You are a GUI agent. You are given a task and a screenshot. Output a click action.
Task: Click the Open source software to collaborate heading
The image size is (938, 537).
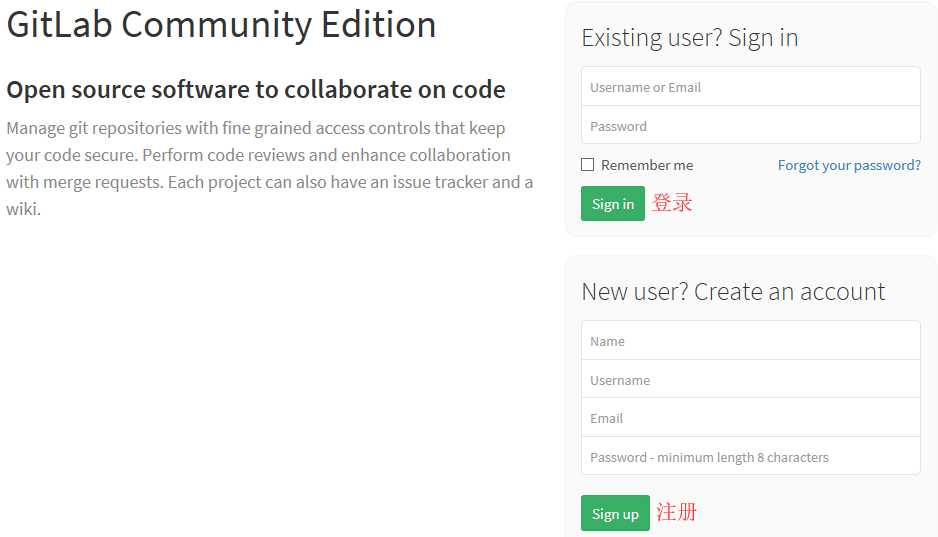point(256,90)
